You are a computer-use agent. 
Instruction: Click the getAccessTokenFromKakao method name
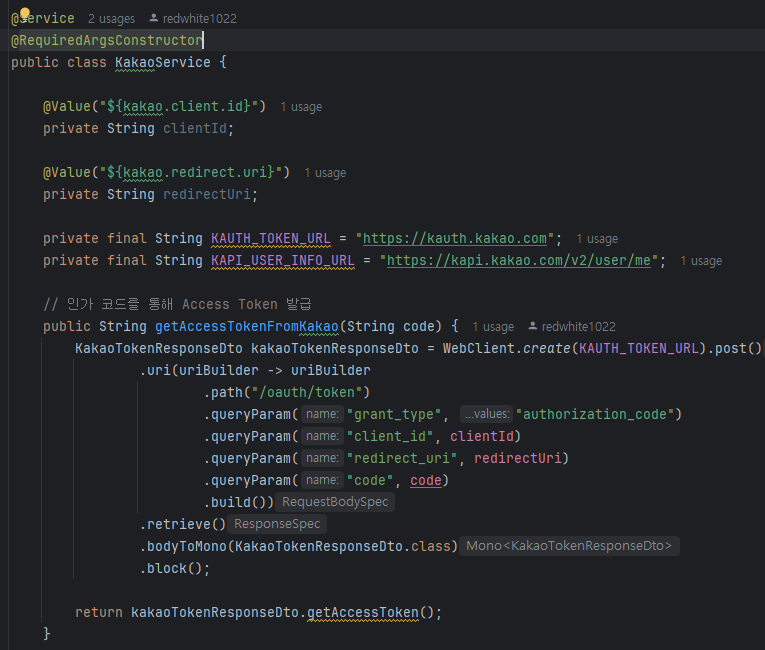click(x=247, y=326)
